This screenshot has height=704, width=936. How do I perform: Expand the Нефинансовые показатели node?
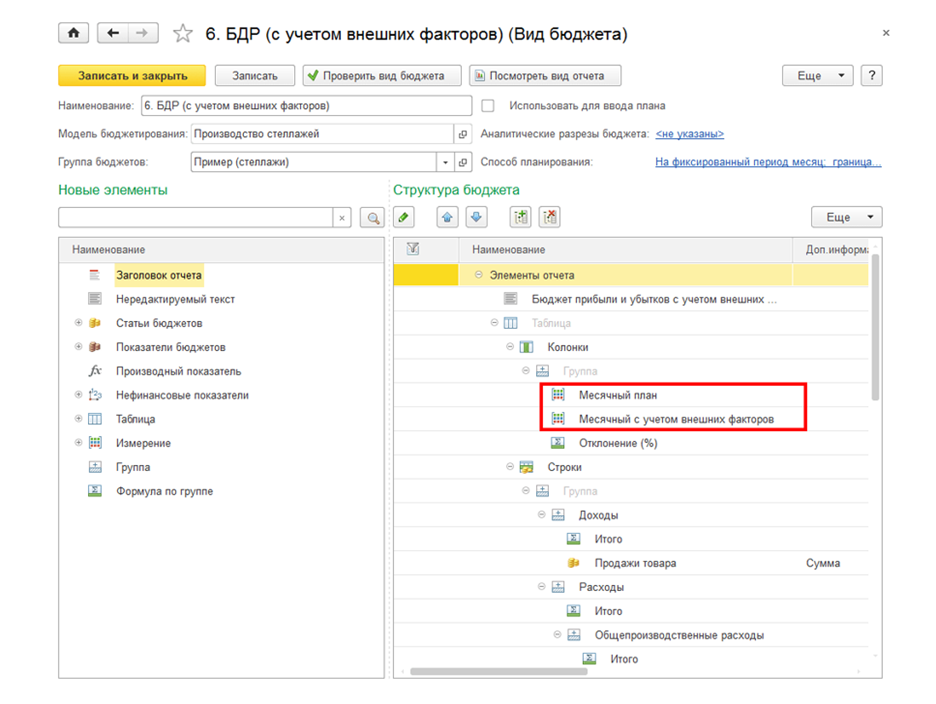[x=78, y=395]
